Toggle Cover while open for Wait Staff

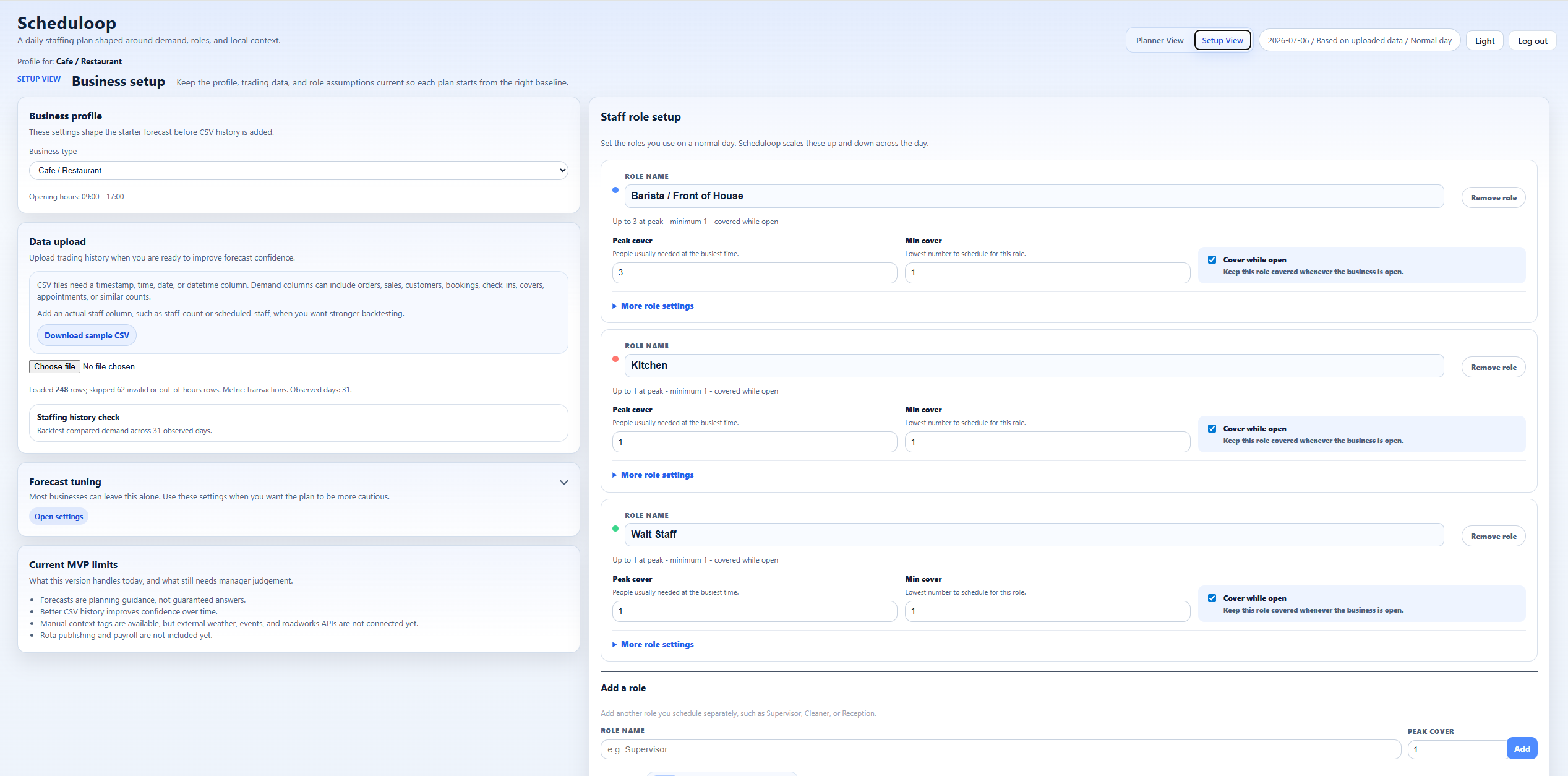pyautogui.click(x=1212, y=598)
